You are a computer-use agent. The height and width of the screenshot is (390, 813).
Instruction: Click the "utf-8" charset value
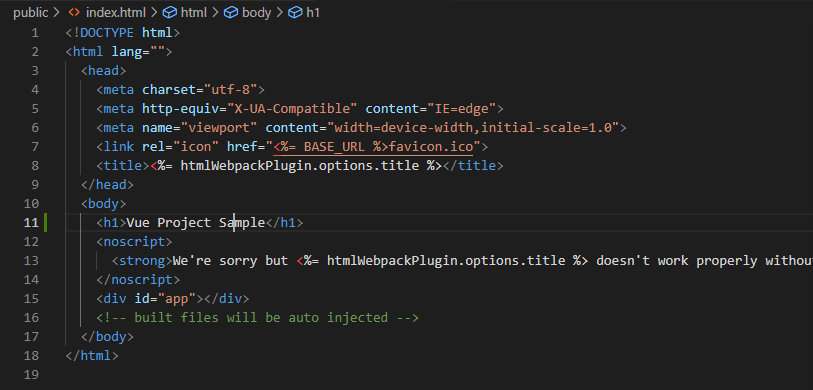(230, 90)
